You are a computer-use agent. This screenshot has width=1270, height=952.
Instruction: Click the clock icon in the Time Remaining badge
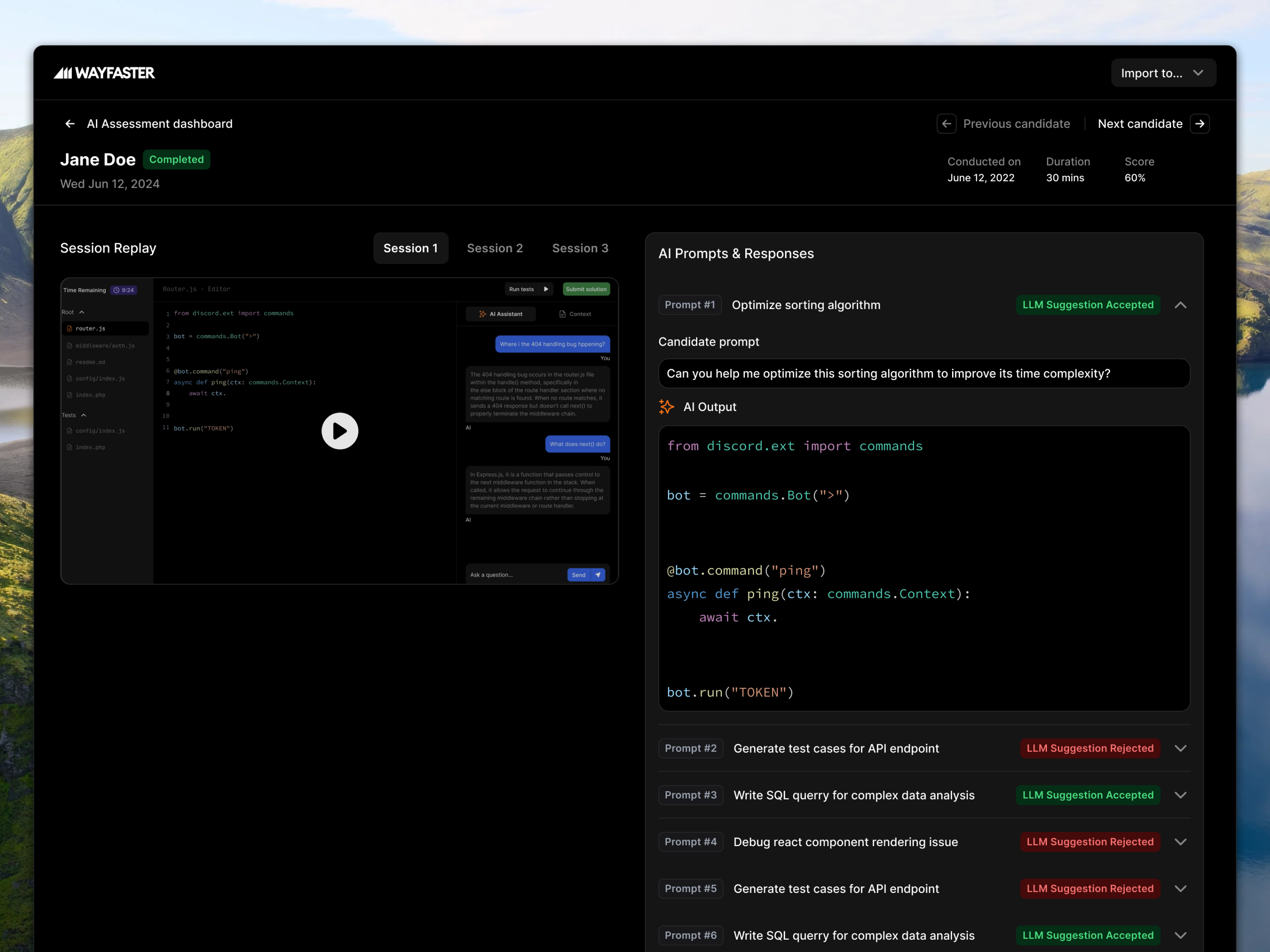tap(117, 290)
